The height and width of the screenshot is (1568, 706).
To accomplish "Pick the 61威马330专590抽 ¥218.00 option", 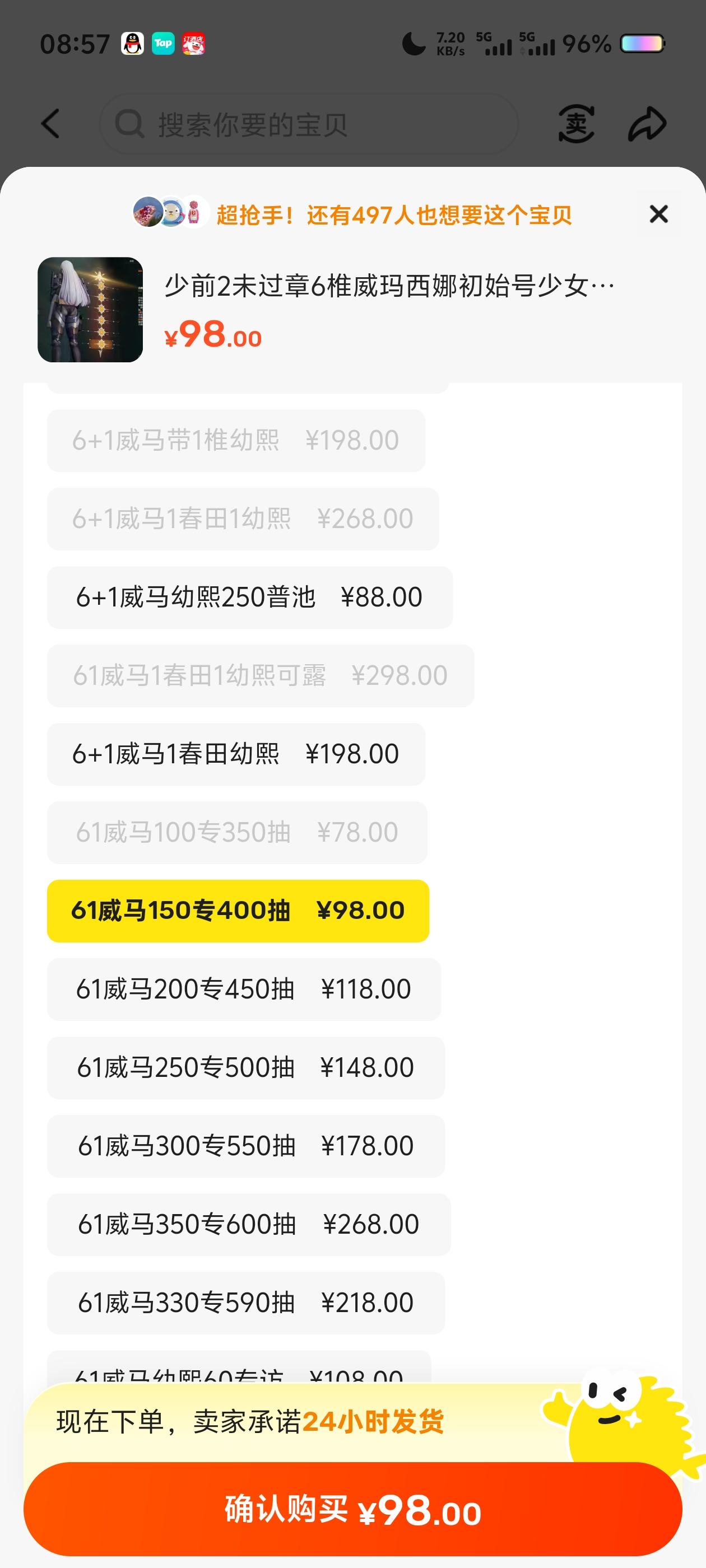I will (245, 1303).
